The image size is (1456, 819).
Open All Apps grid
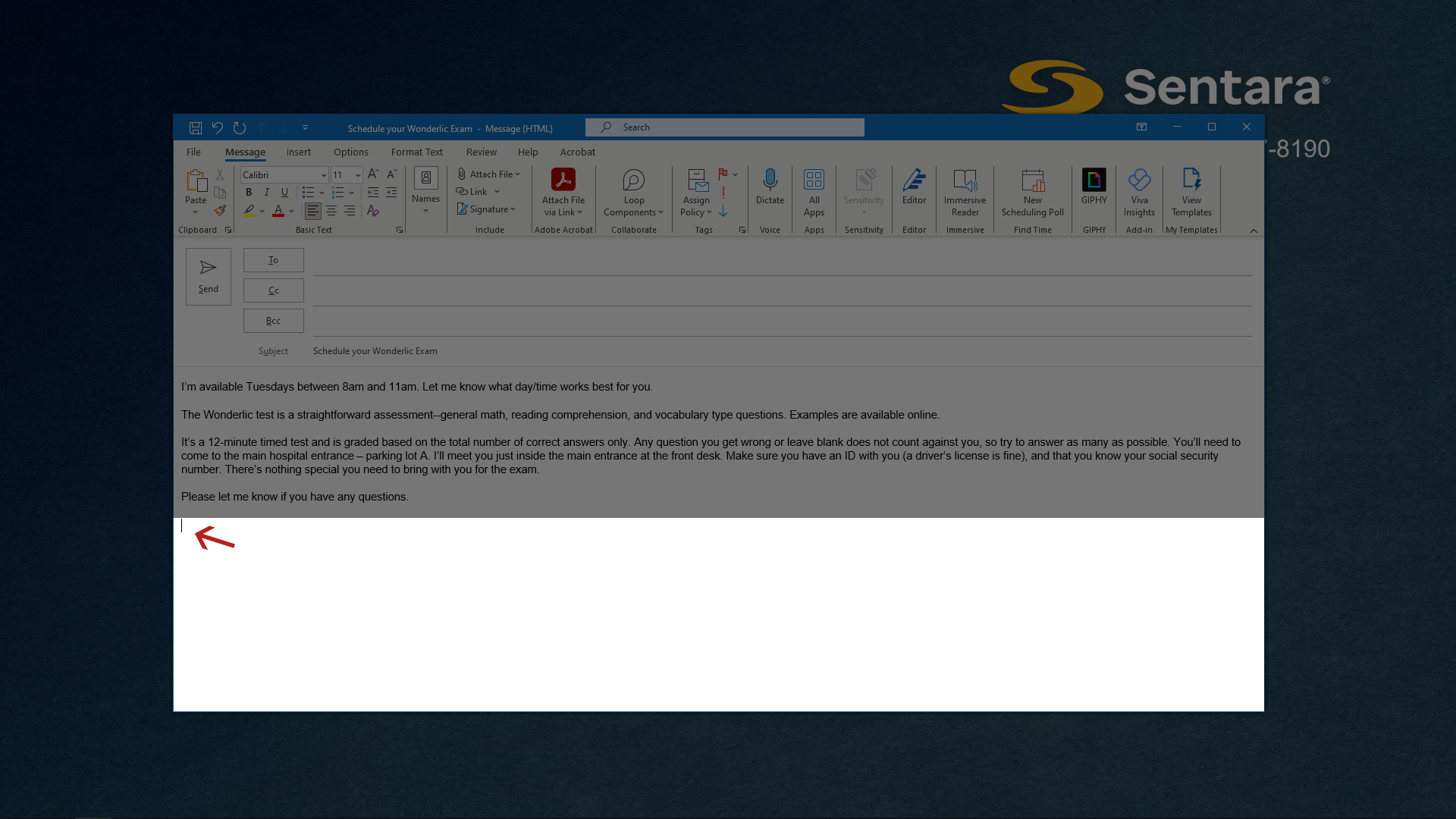(x=814, y=193)
